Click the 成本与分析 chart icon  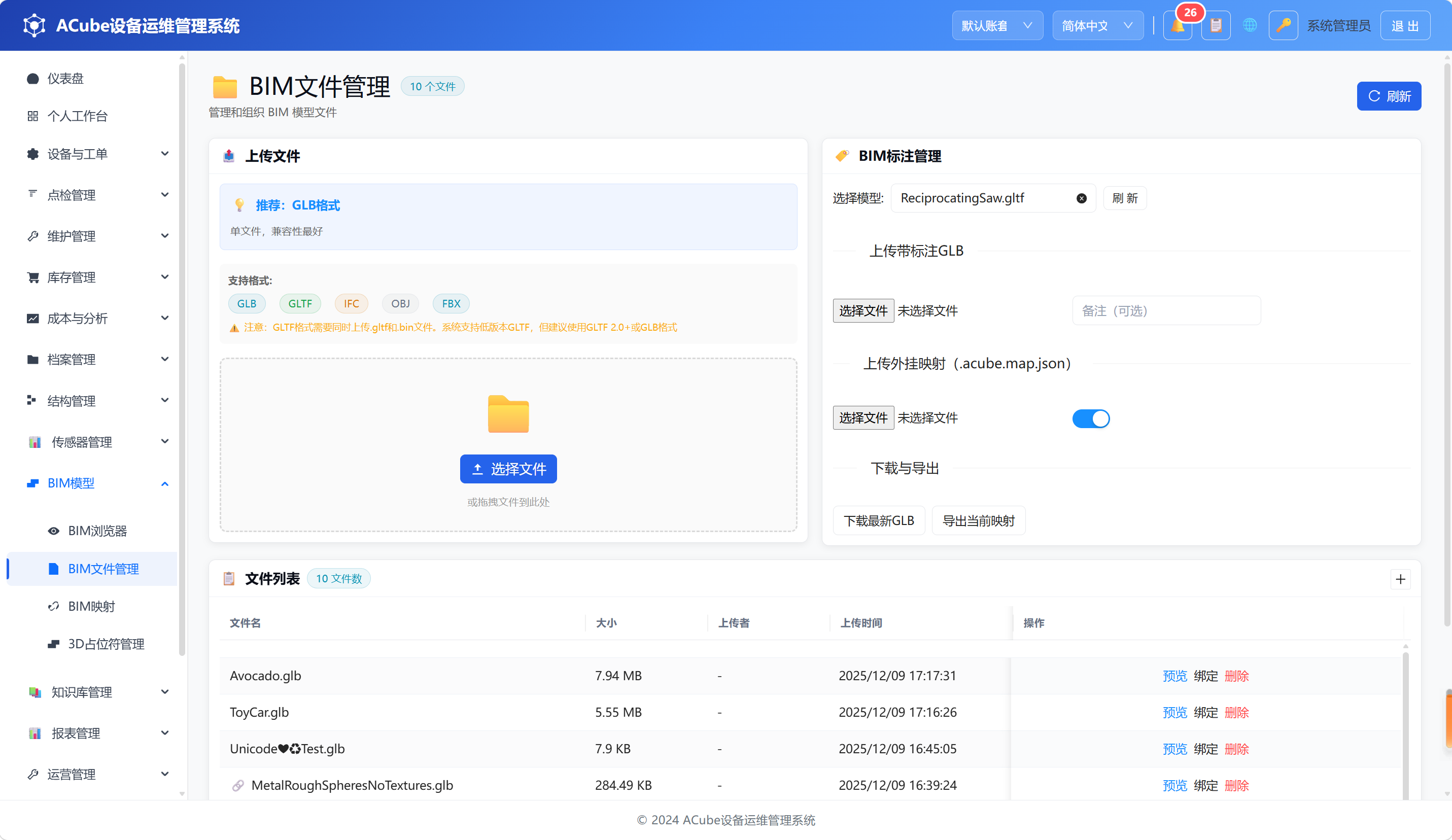point(33,319)
